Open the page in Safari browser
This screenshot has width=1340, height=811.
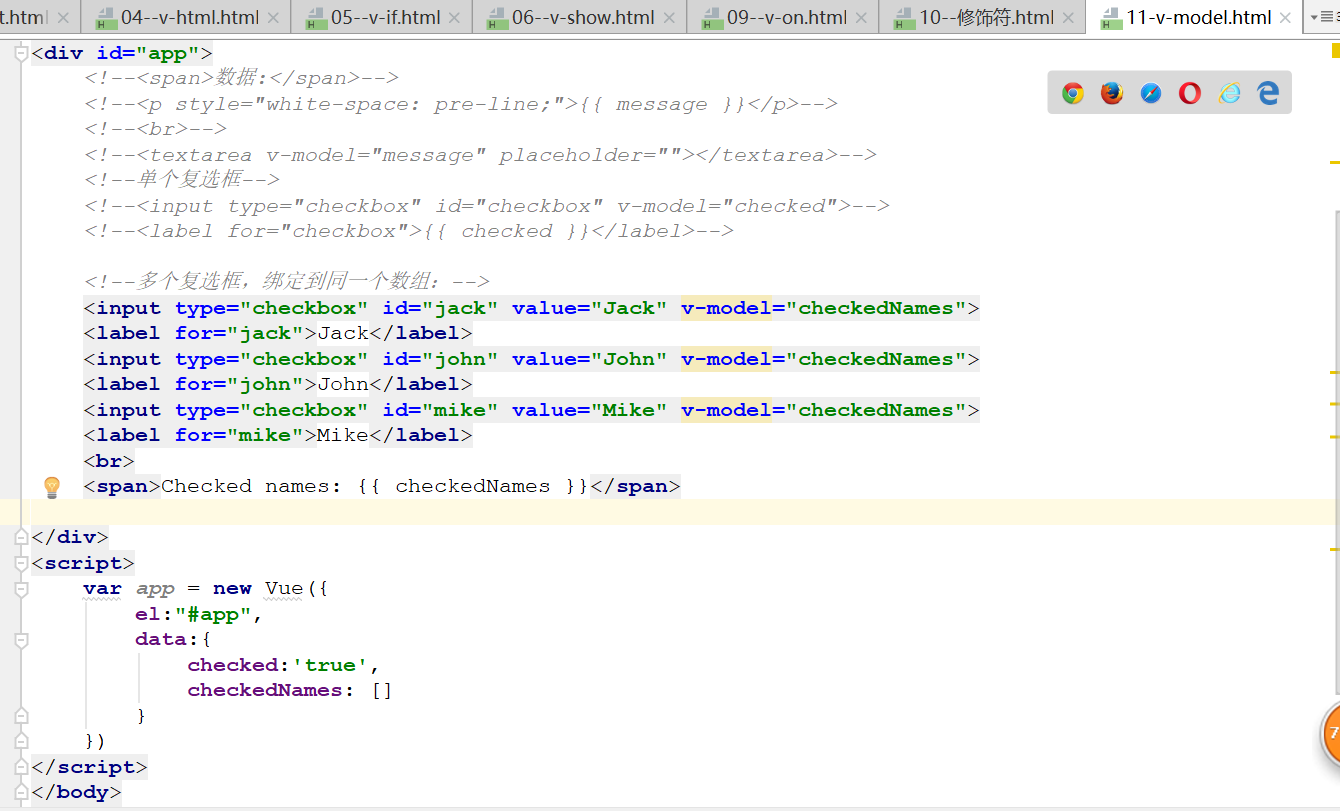(x=1151, y=93)
